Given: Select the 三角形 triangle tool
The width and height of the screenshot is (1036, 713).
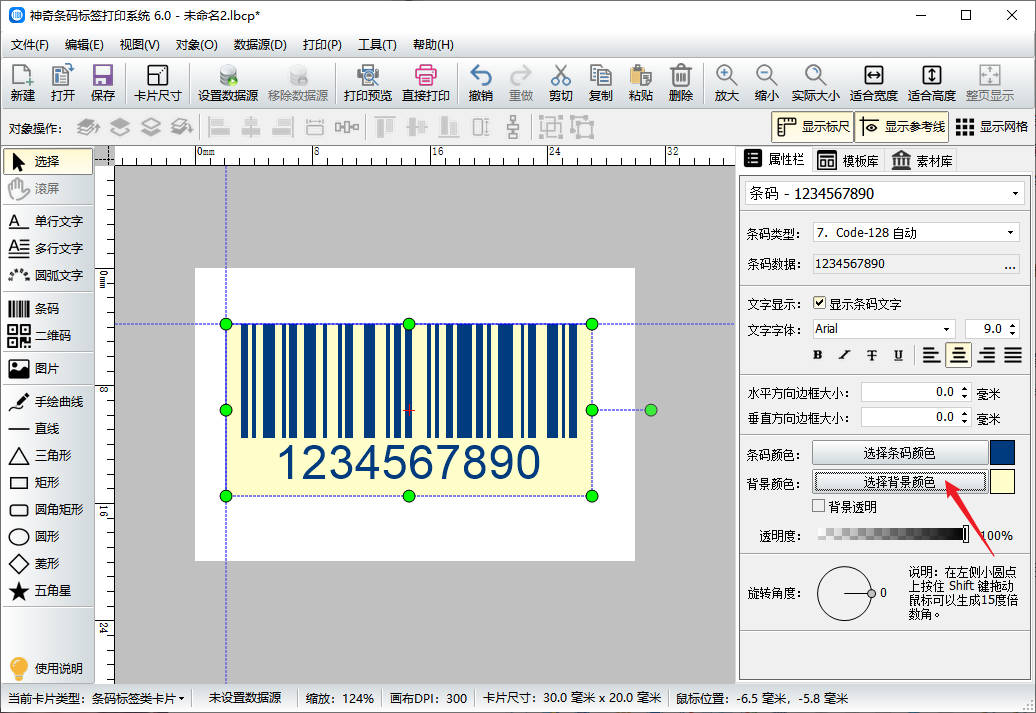Looking at the screenshot, I should (x=48, y=455).
